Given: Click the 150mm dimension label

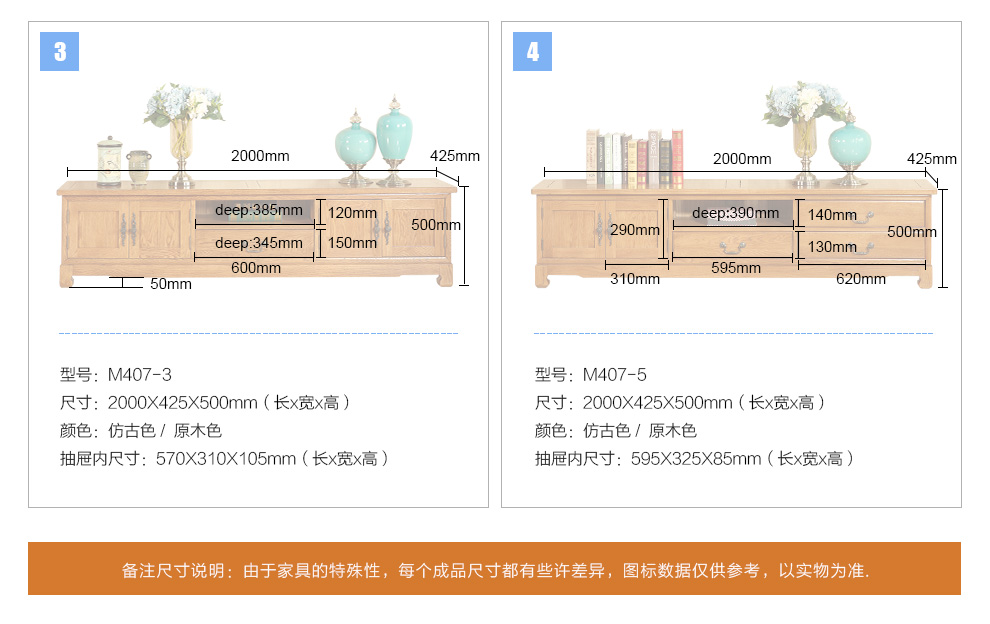Looking at the screenshot, I should 352,243.
